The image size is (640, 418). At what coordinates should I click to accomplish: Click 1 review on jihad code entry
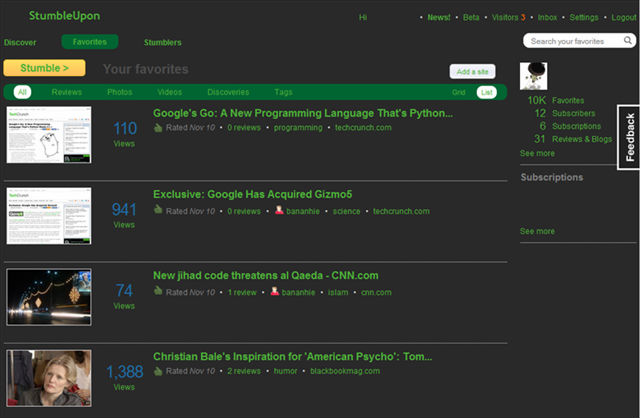tap(242, 293)
